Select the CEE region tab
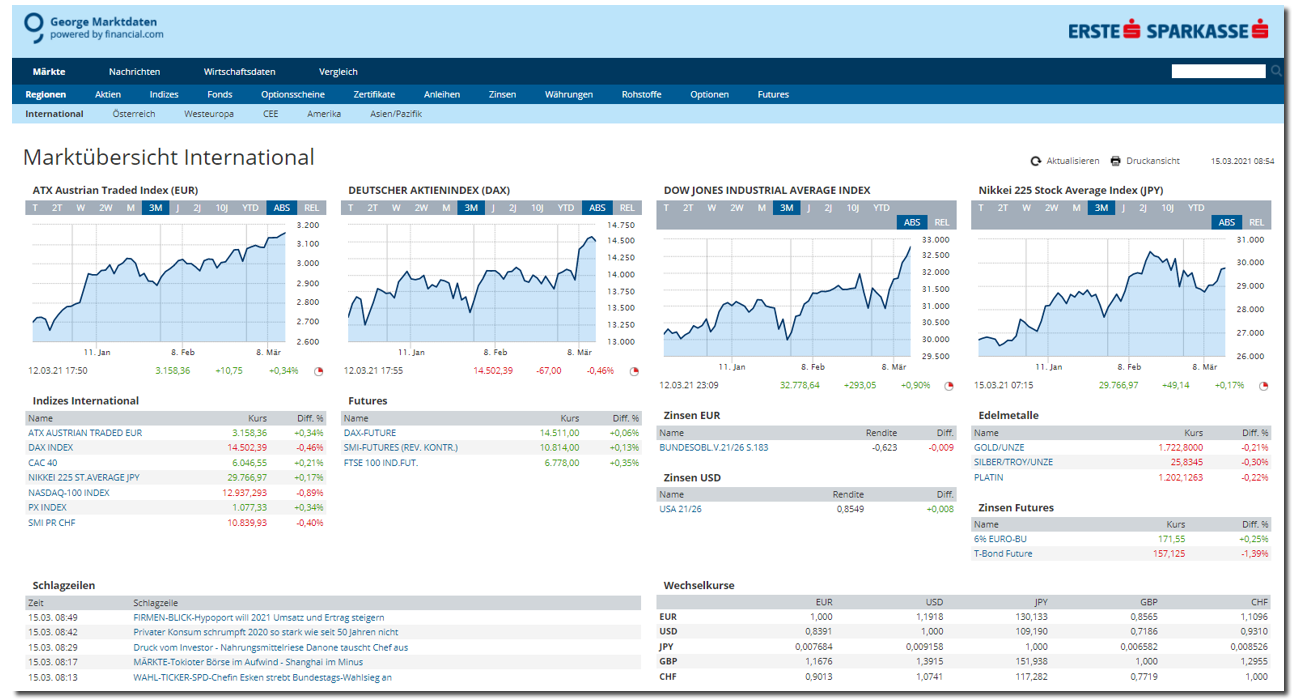The width and height of the screenshot is (1300, 700). [x=271, y=114]
